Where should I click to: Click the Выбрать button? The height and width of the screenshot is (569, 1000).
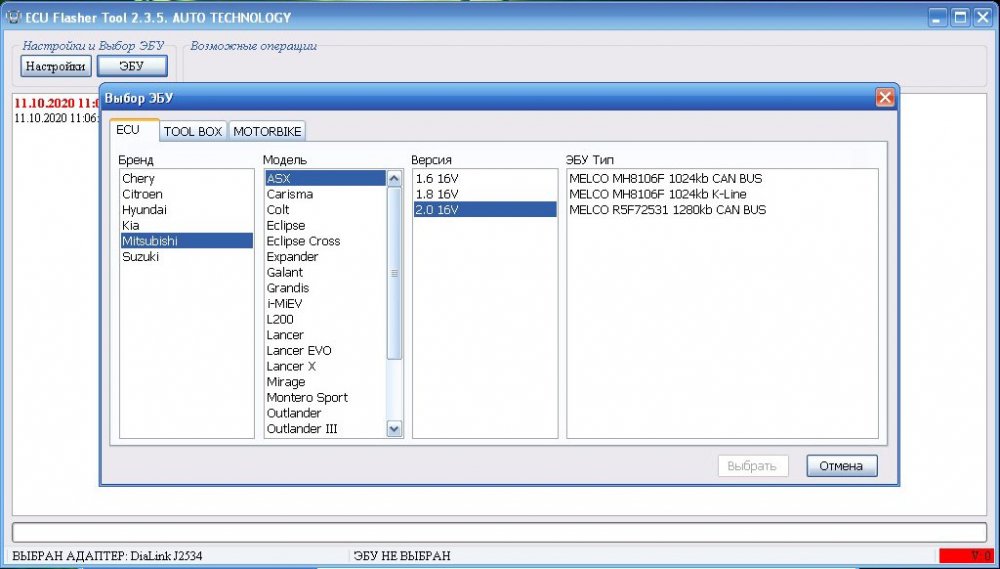coord(753,466)
